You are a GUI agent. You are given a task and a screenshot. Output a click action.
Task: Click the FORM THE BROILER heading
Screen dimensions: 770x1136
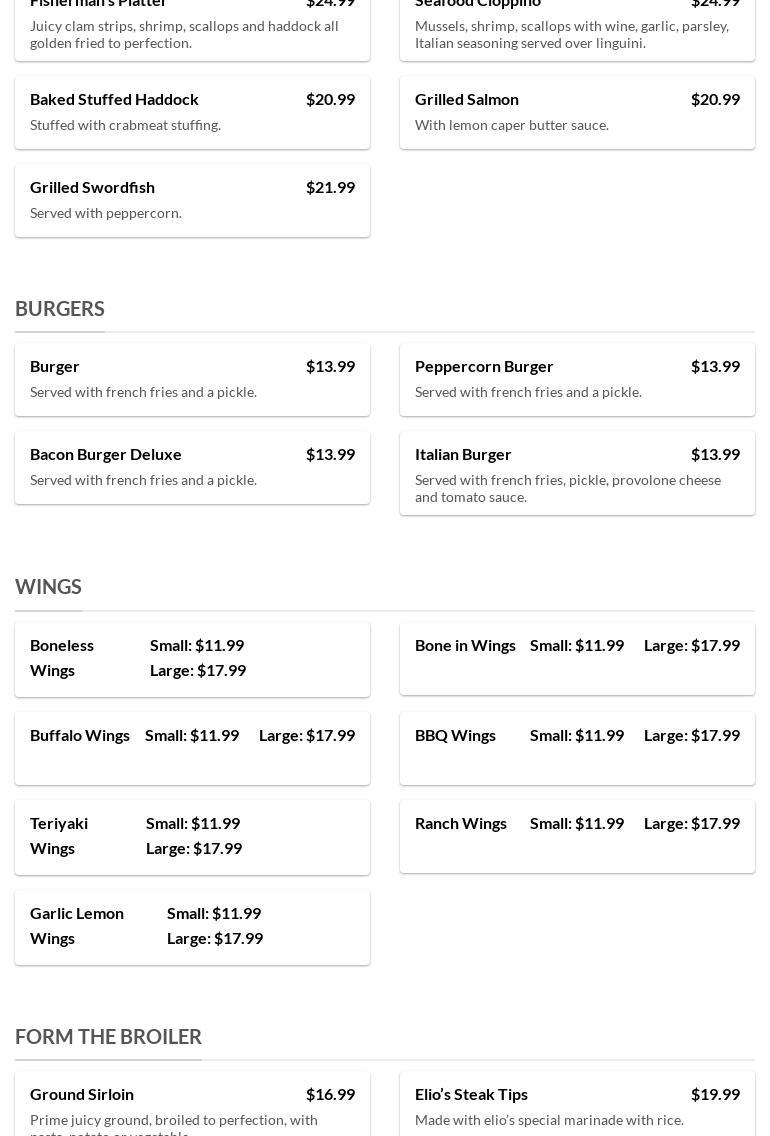[108, 1037]
